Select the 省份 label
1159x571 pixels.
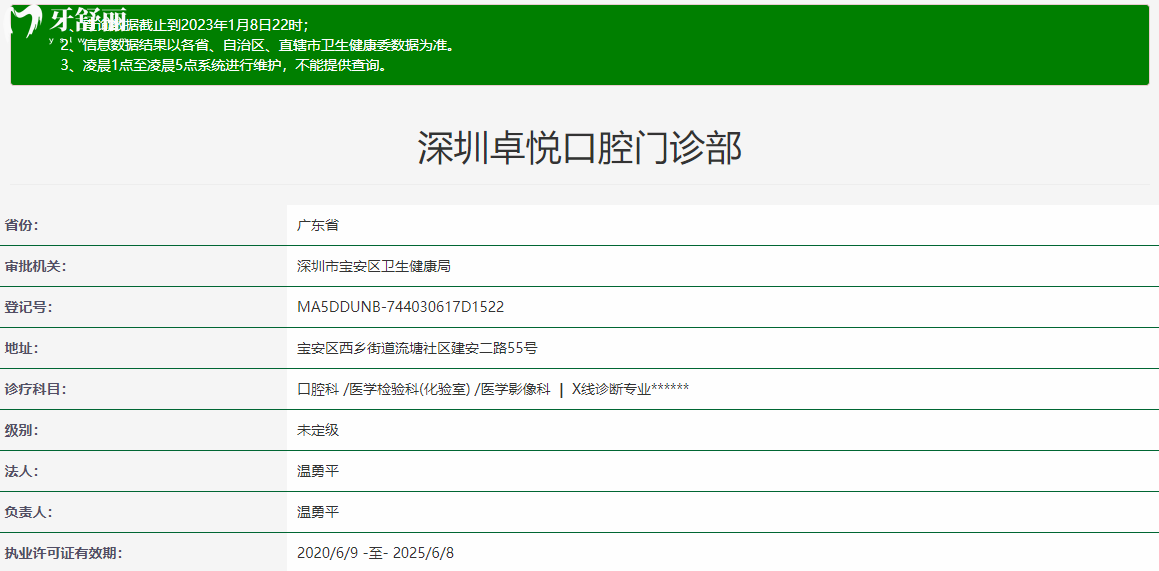pyautogui.click(x=21, y=225)
